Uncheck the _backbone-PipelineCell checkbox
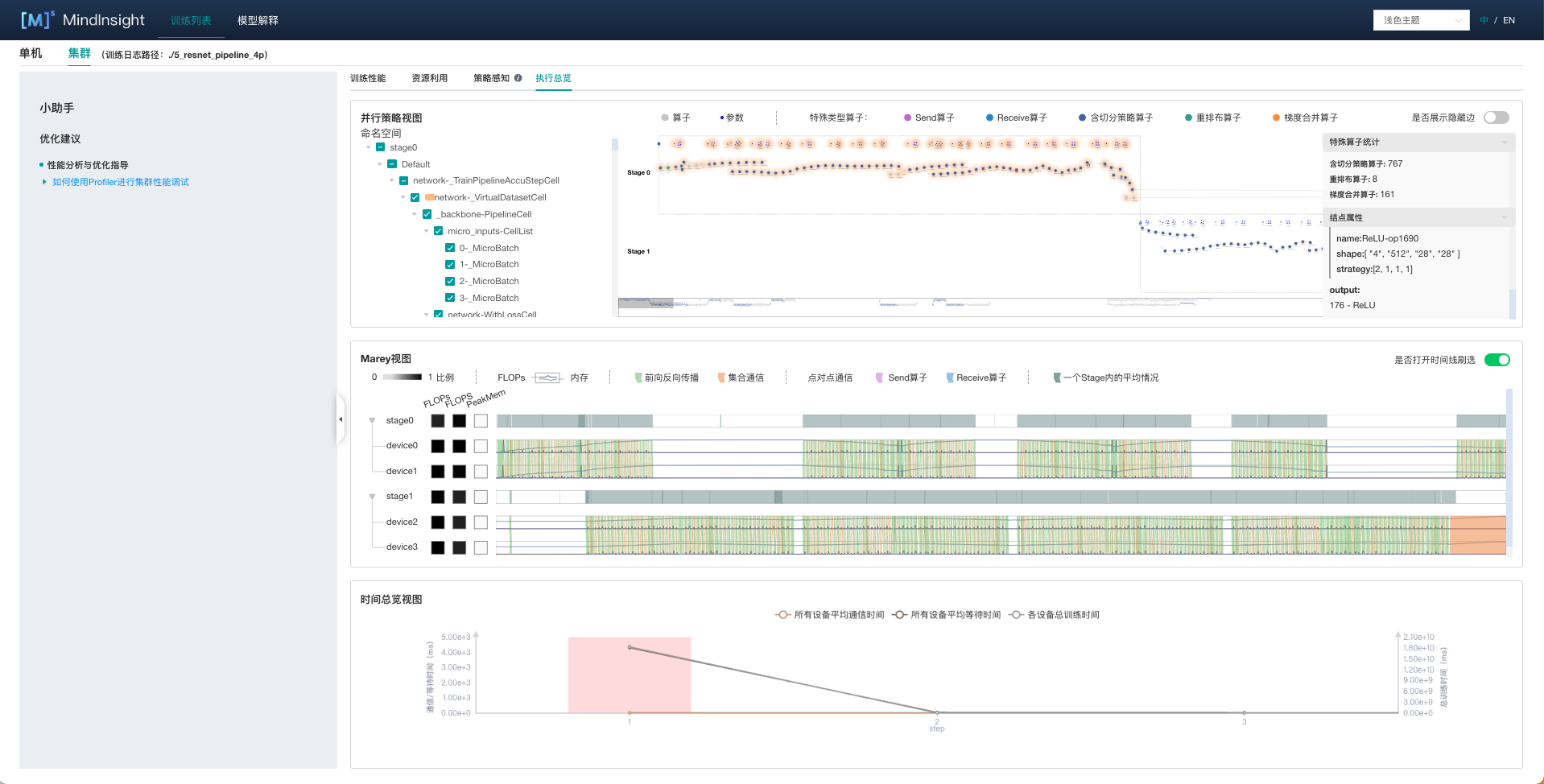Viewport: 1544px width, 784px height. point(427,214)
